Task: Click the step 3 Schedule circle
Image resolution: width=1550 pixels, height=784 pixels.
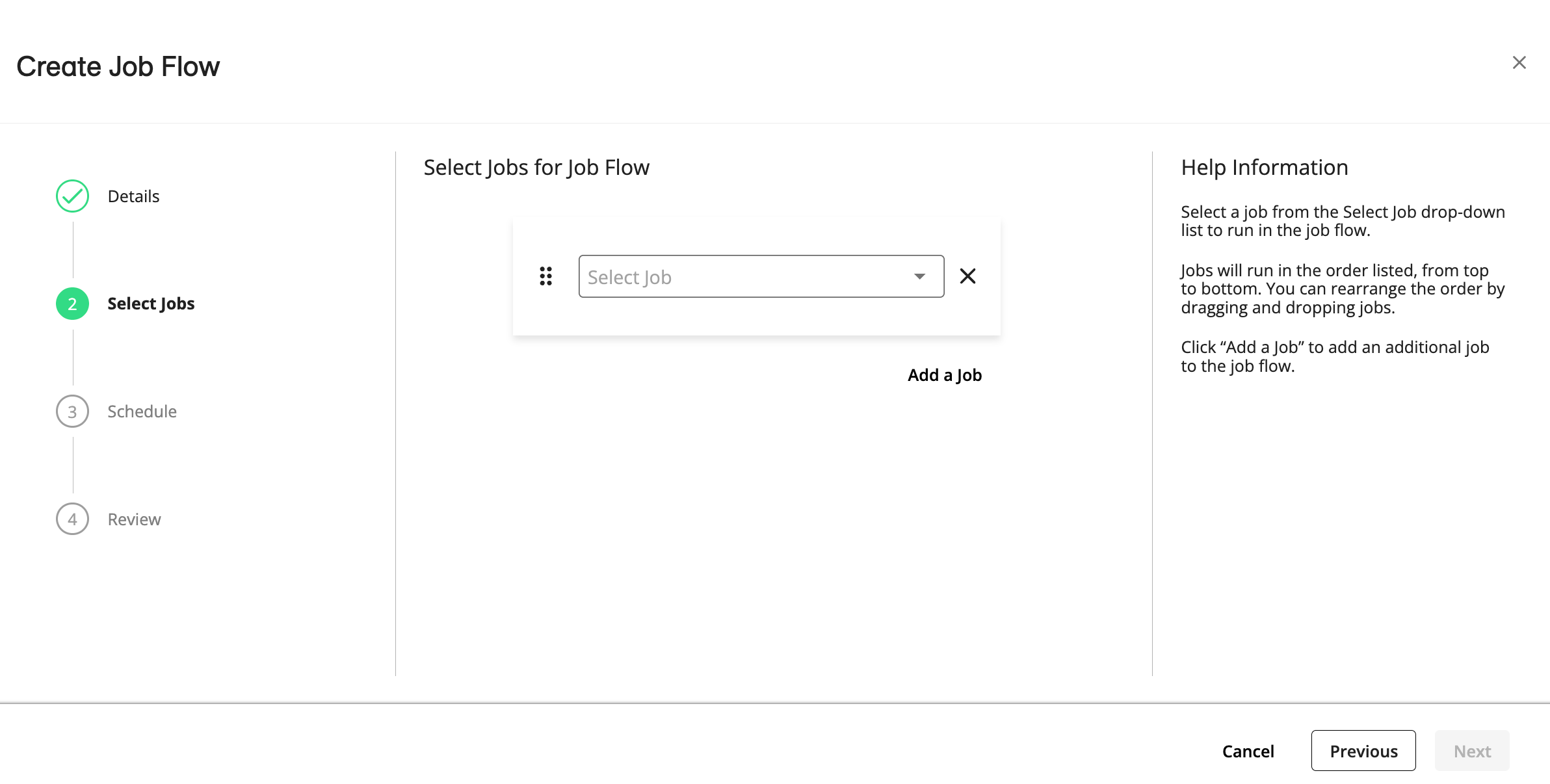Action: [72, 411]
